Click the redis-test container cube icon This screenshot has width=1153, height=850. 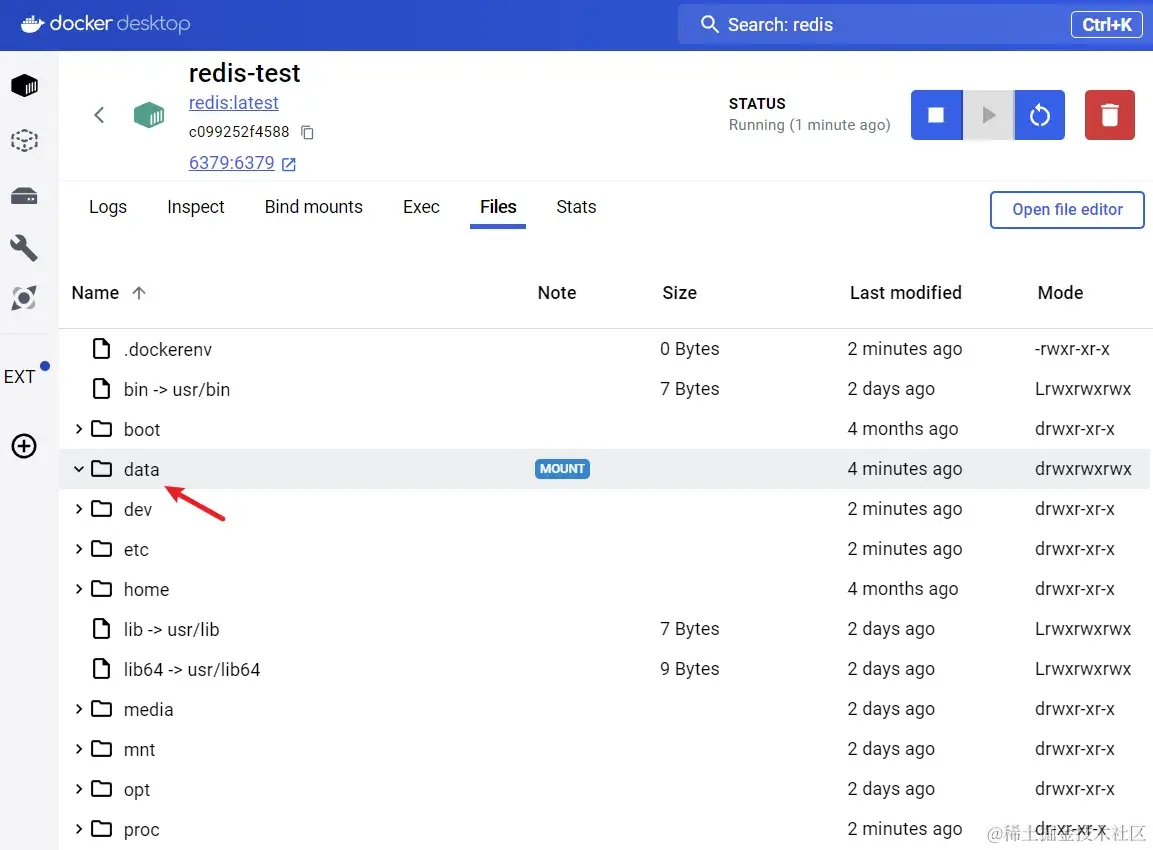tap(149, 115)
